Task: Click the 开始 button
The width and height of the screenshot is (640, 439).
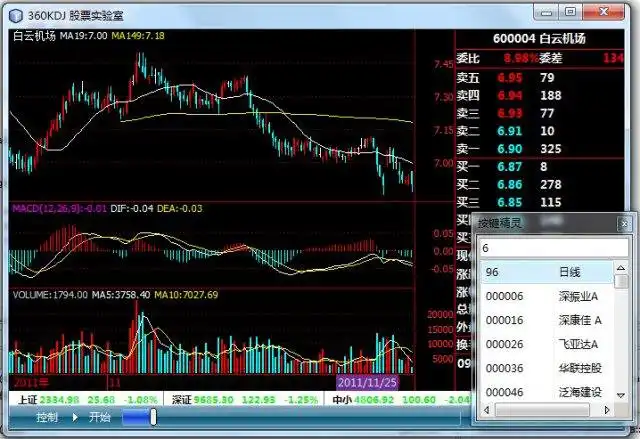Action: [x=100, y=417]
